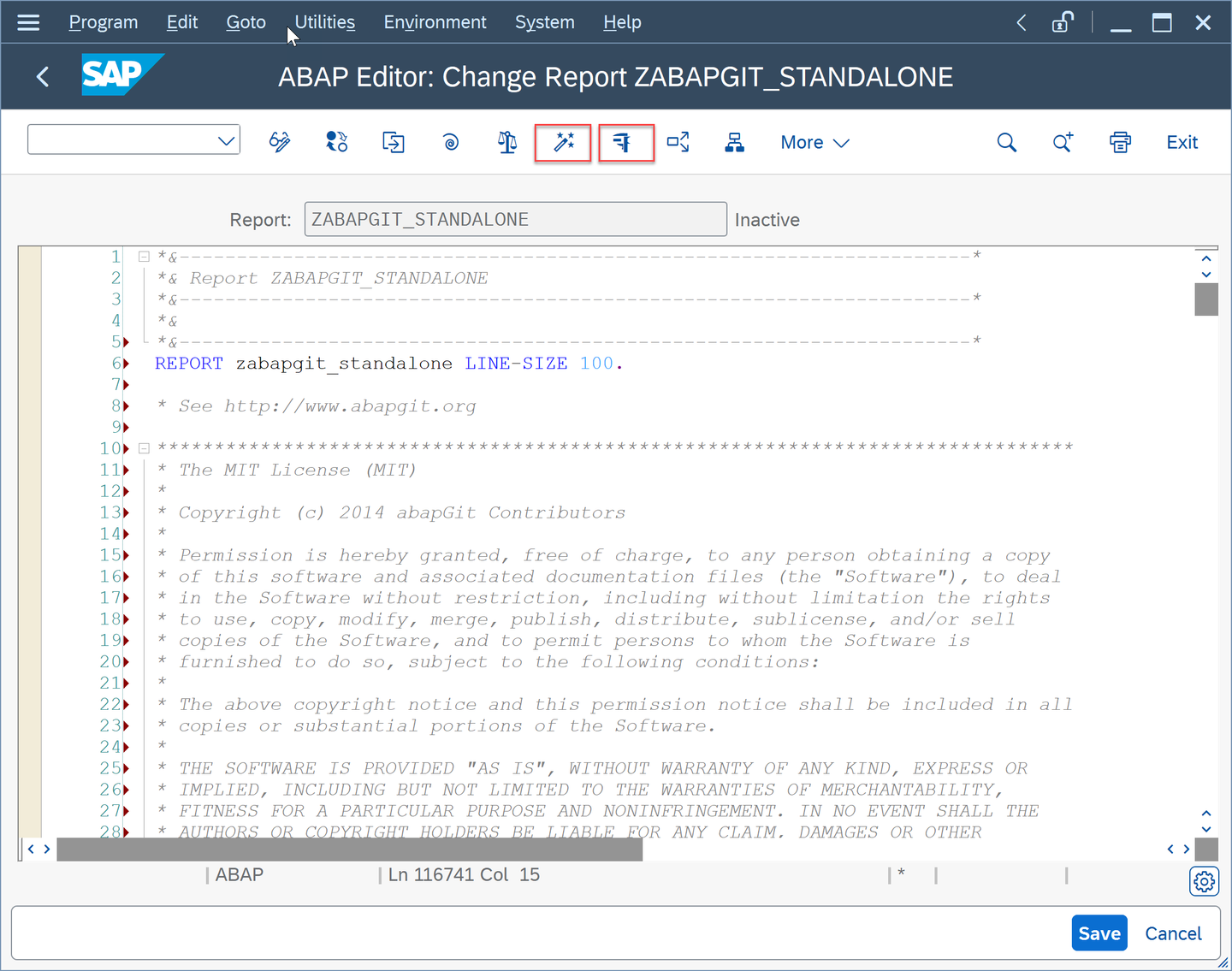The height and width of the screenshot is (971, 1232).
Task: Click line number 18 in the gutter
Action: pos(110,619)
